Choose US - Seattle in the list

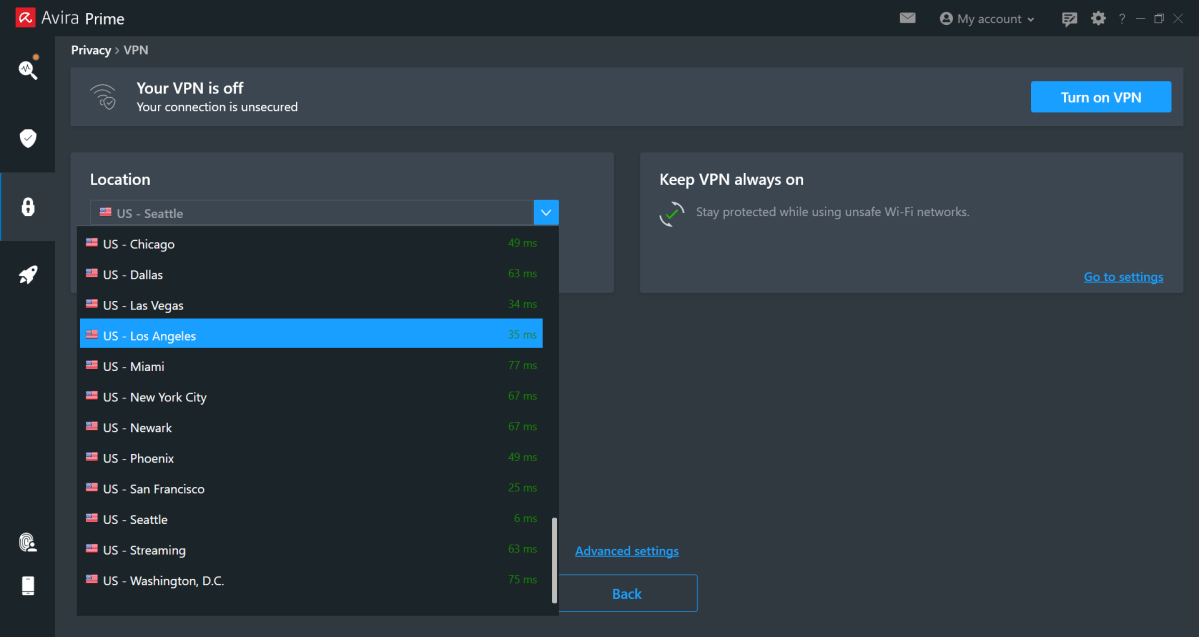[311, 518]
